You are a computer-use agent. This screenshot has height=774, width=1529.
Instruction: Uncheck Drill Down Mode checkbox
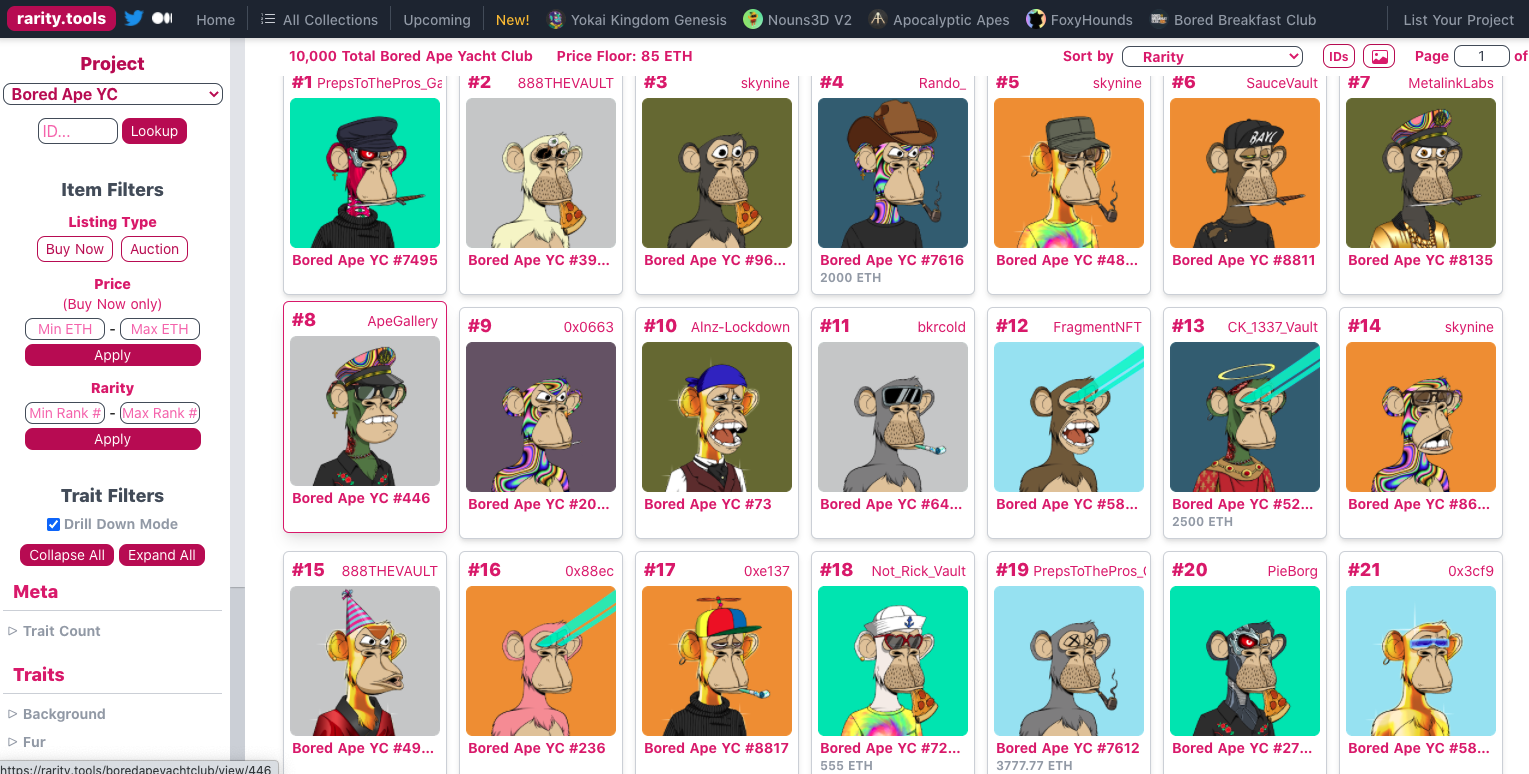53,524
